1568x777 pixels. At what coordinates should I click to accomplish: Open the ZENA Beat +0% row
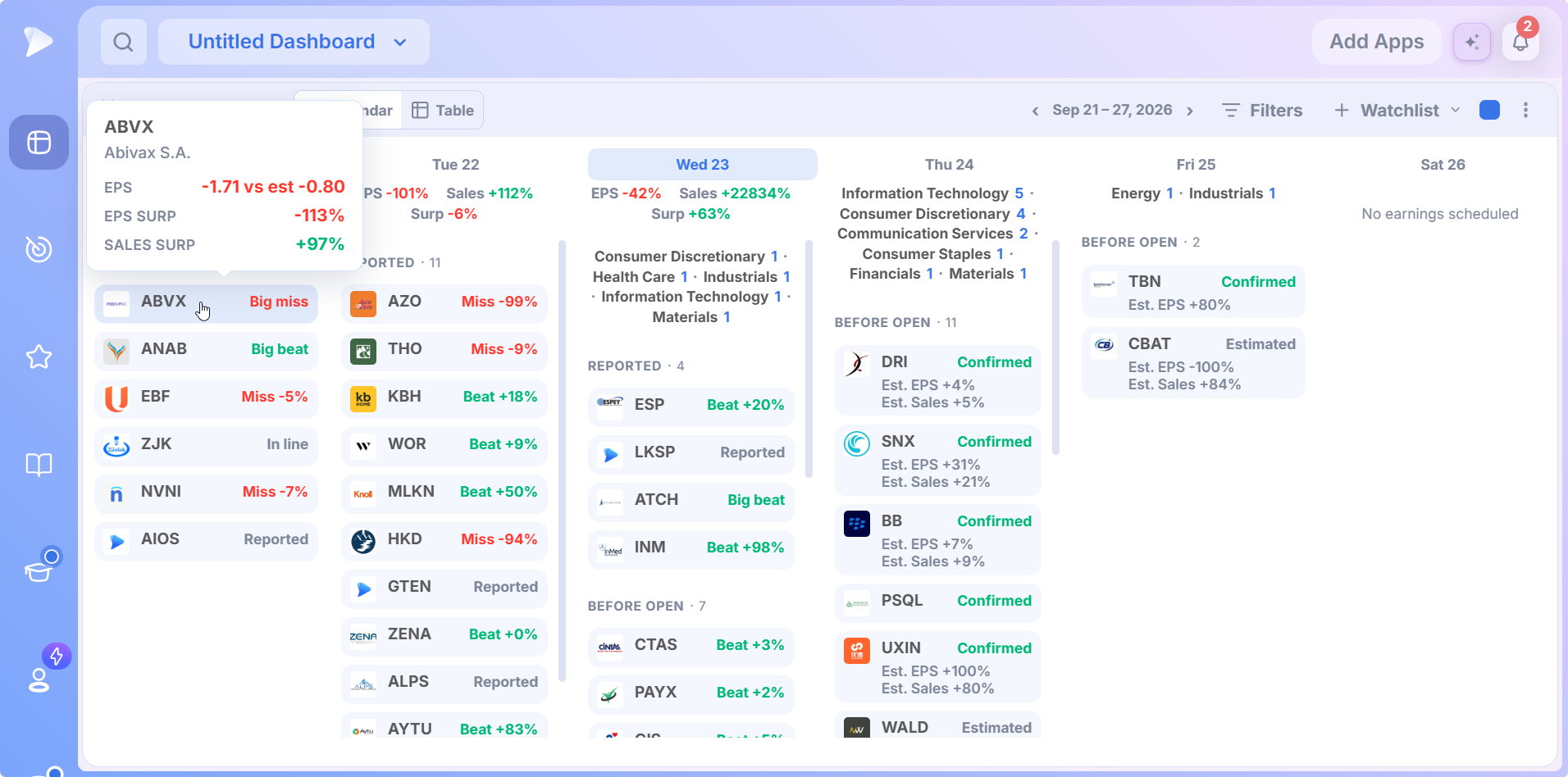[444, 637]
